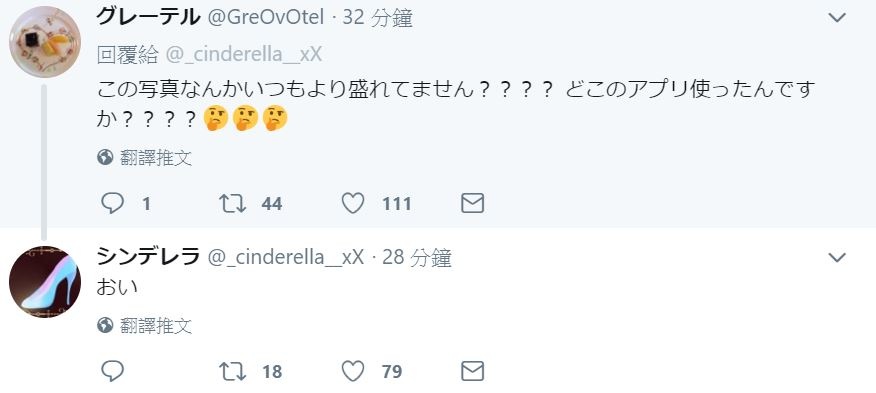876x393 pixels.
Task: Reply to シンデレラ's おい tweet
Action: coord(112,371)
